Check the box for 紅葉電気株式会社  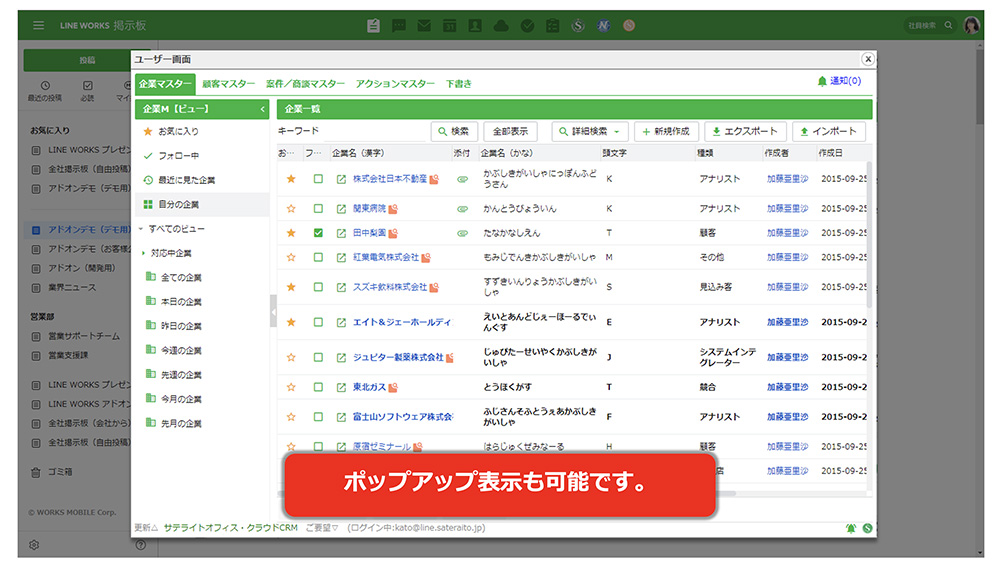coord(318,258)
